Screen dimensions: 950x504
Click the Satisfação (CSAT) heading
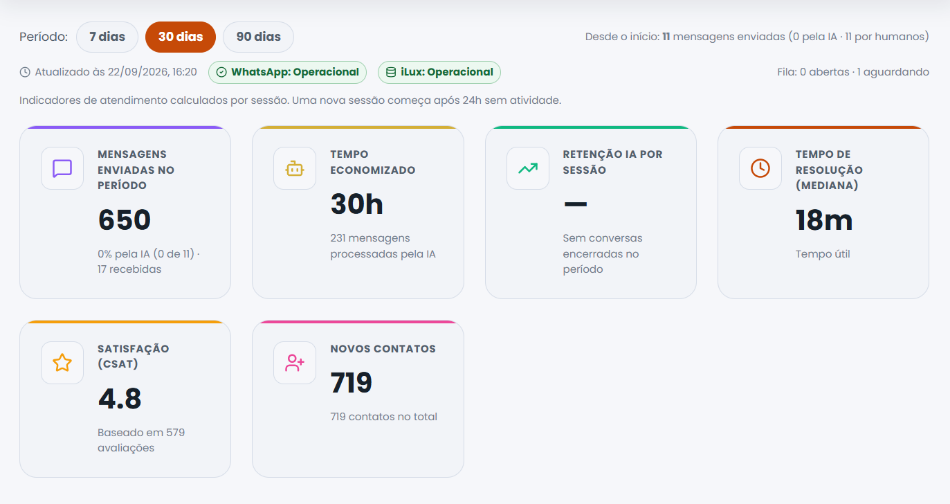point(133,356)
